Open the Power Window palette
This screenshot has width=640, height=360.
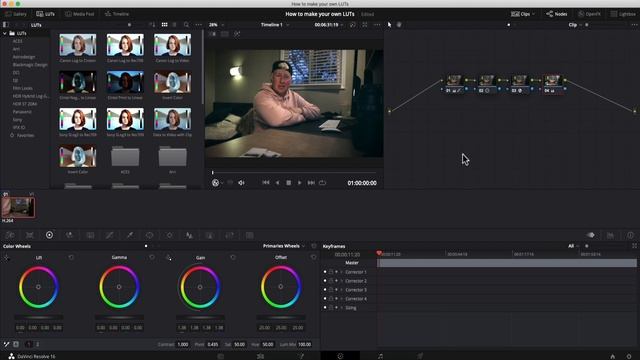tap(149, 235)
